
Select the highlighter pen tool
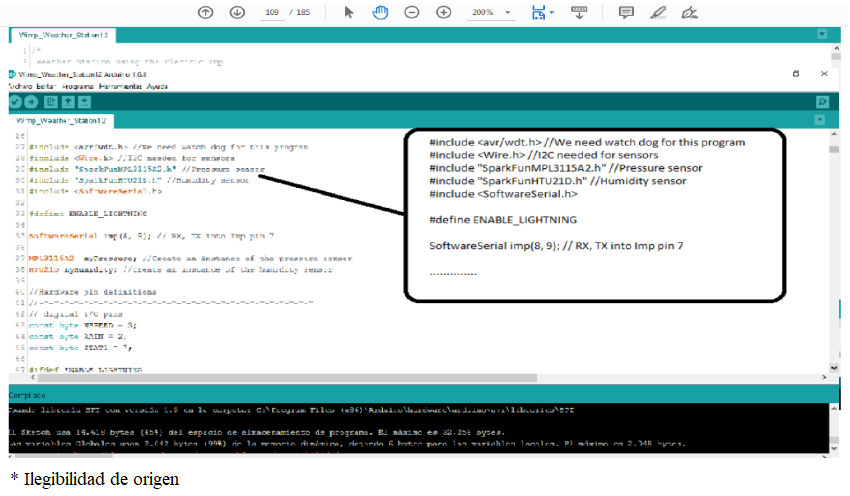(x=657, y=12)
